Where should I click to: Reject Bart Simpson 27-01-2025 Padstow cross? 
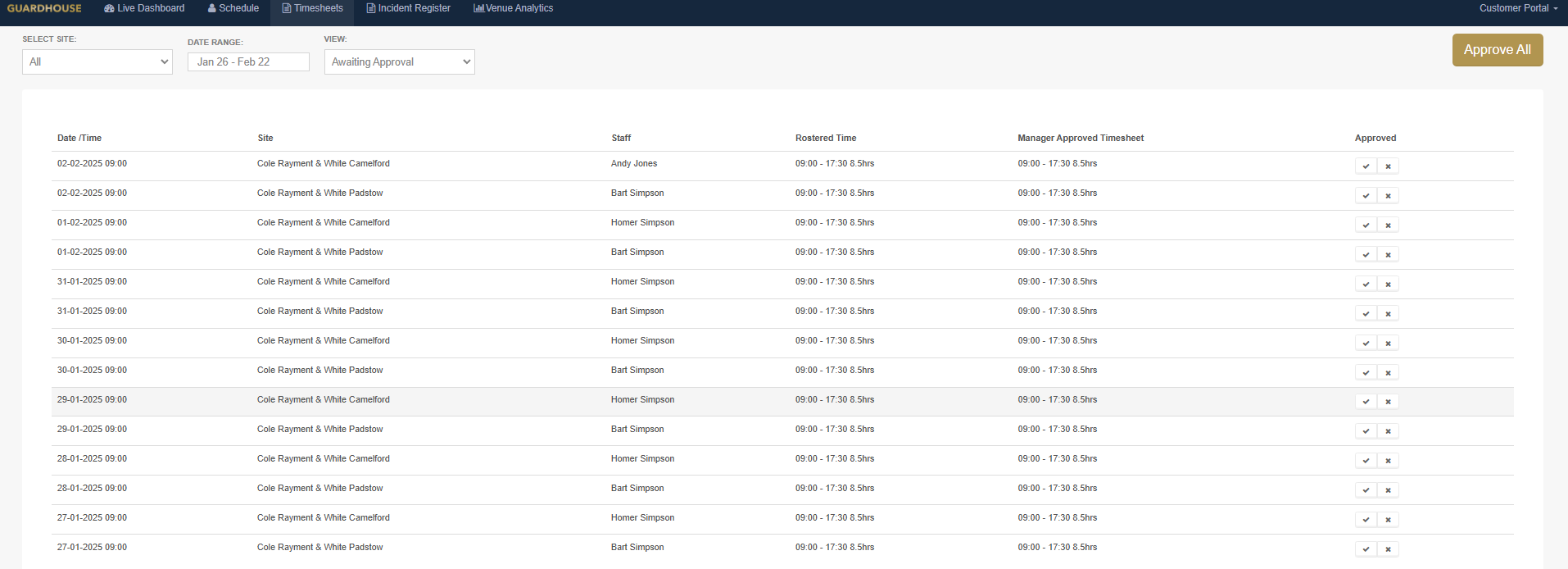(x=1388, y=549)
